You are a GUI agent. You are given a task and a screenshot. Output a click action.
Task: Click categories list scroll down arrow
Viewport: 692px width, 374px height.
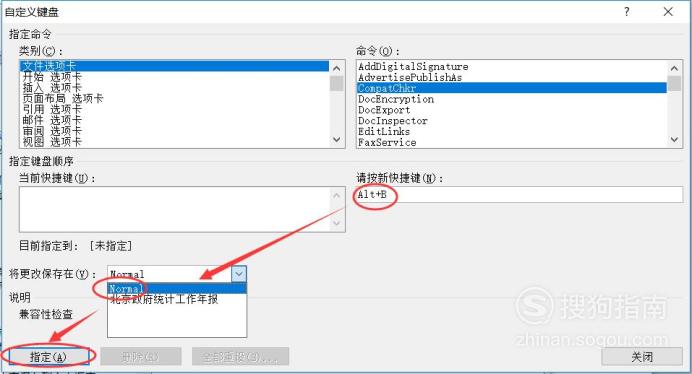pyautogui.click(x=336, y=140)
